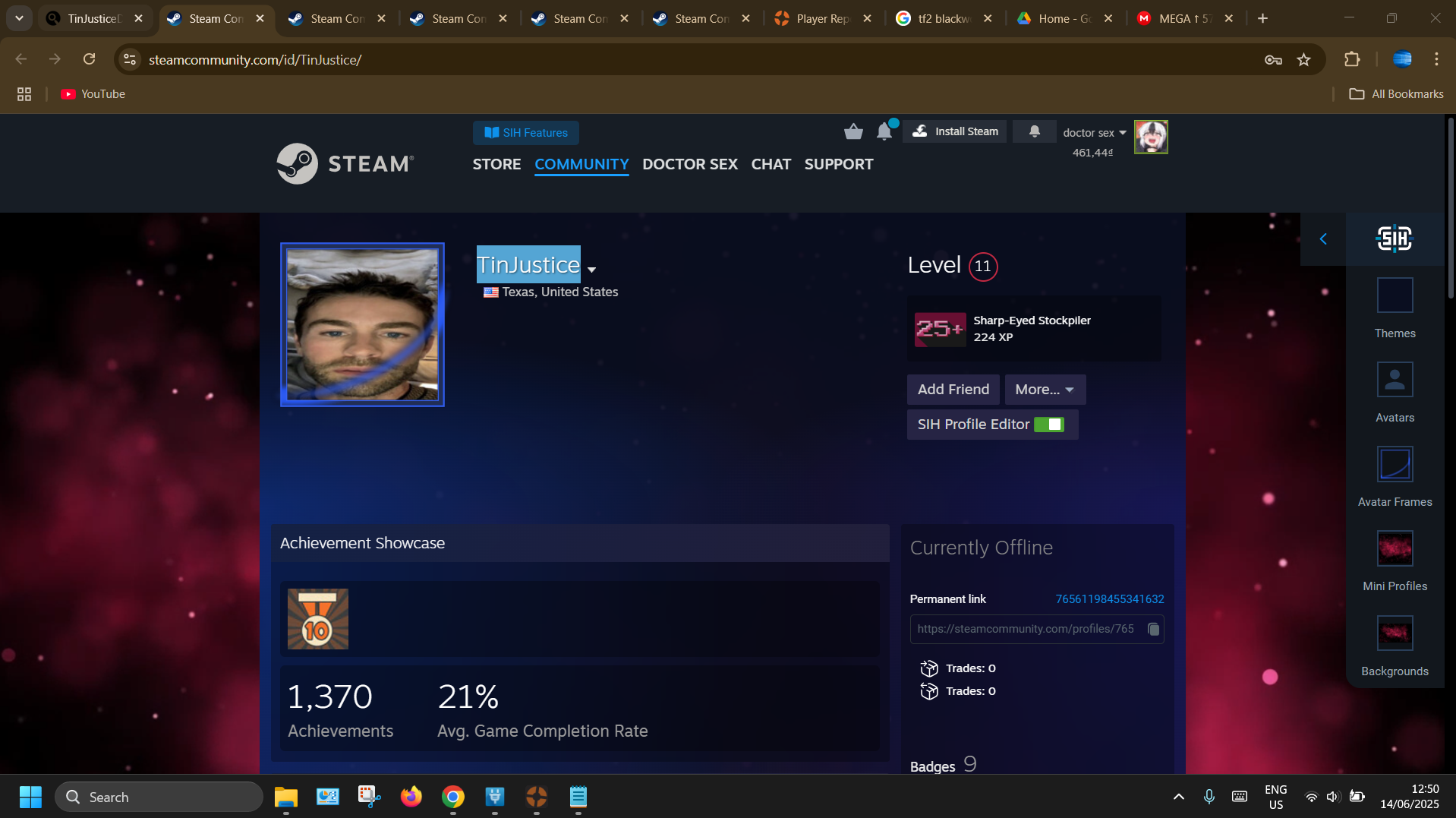Switch to the Player Rep tab

823,18
